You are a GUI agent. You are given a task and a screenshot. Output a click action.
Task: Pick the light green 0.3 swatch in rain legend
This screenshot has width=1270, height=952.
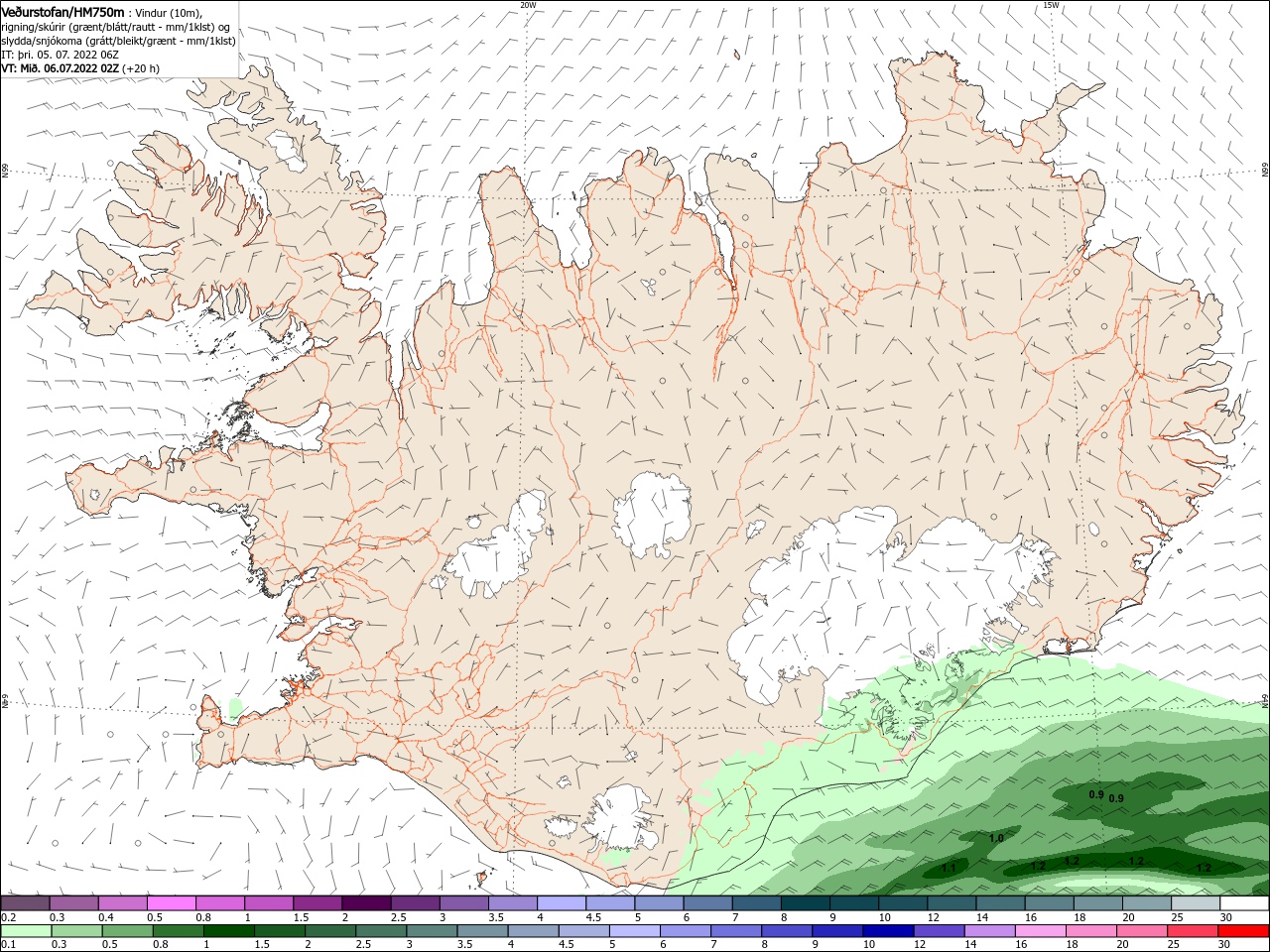76,931
